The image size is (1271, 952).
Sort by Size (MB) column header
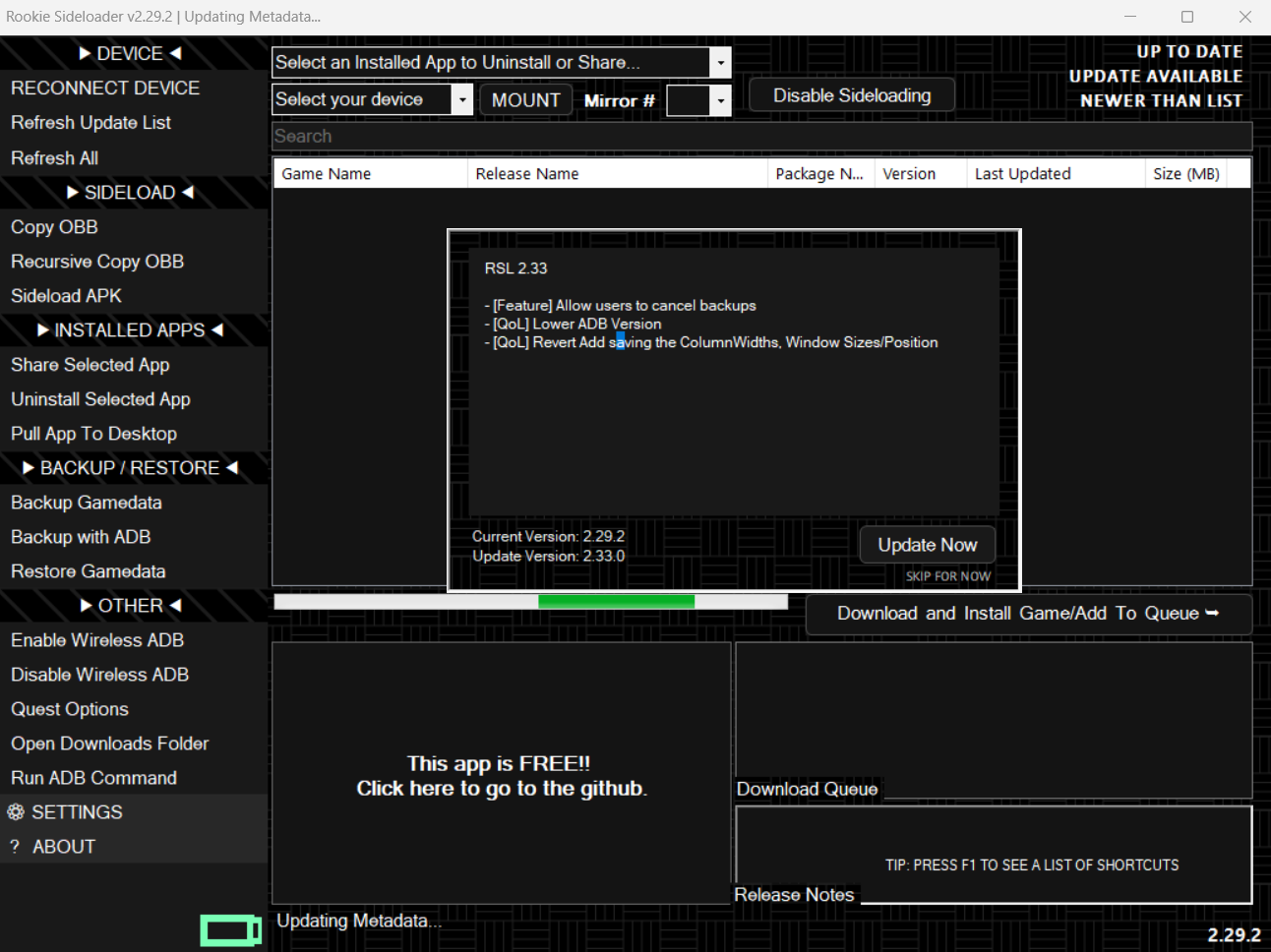1186,174
